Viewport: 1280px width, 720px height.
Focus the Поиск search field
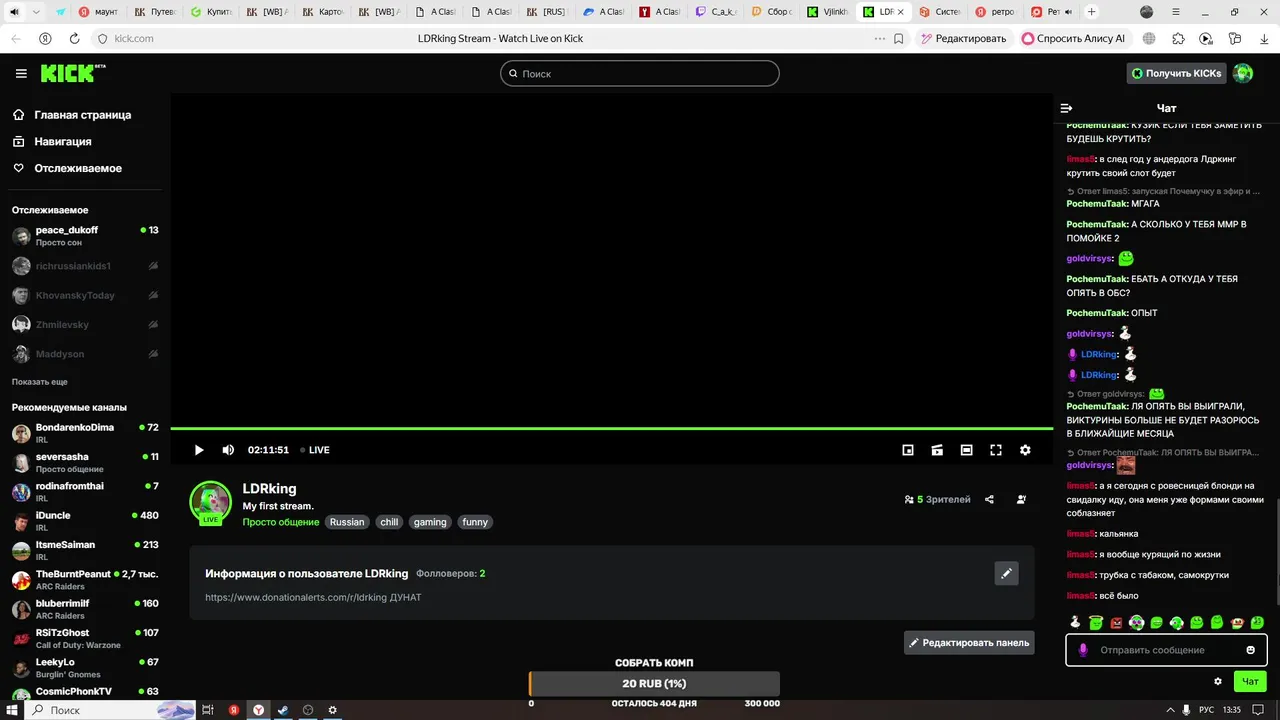[640, 73]
